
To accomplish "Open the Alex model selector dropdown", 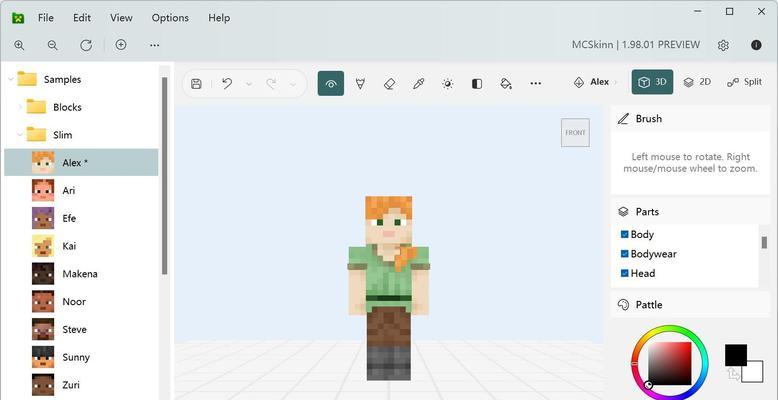I will tap(594, 82).
